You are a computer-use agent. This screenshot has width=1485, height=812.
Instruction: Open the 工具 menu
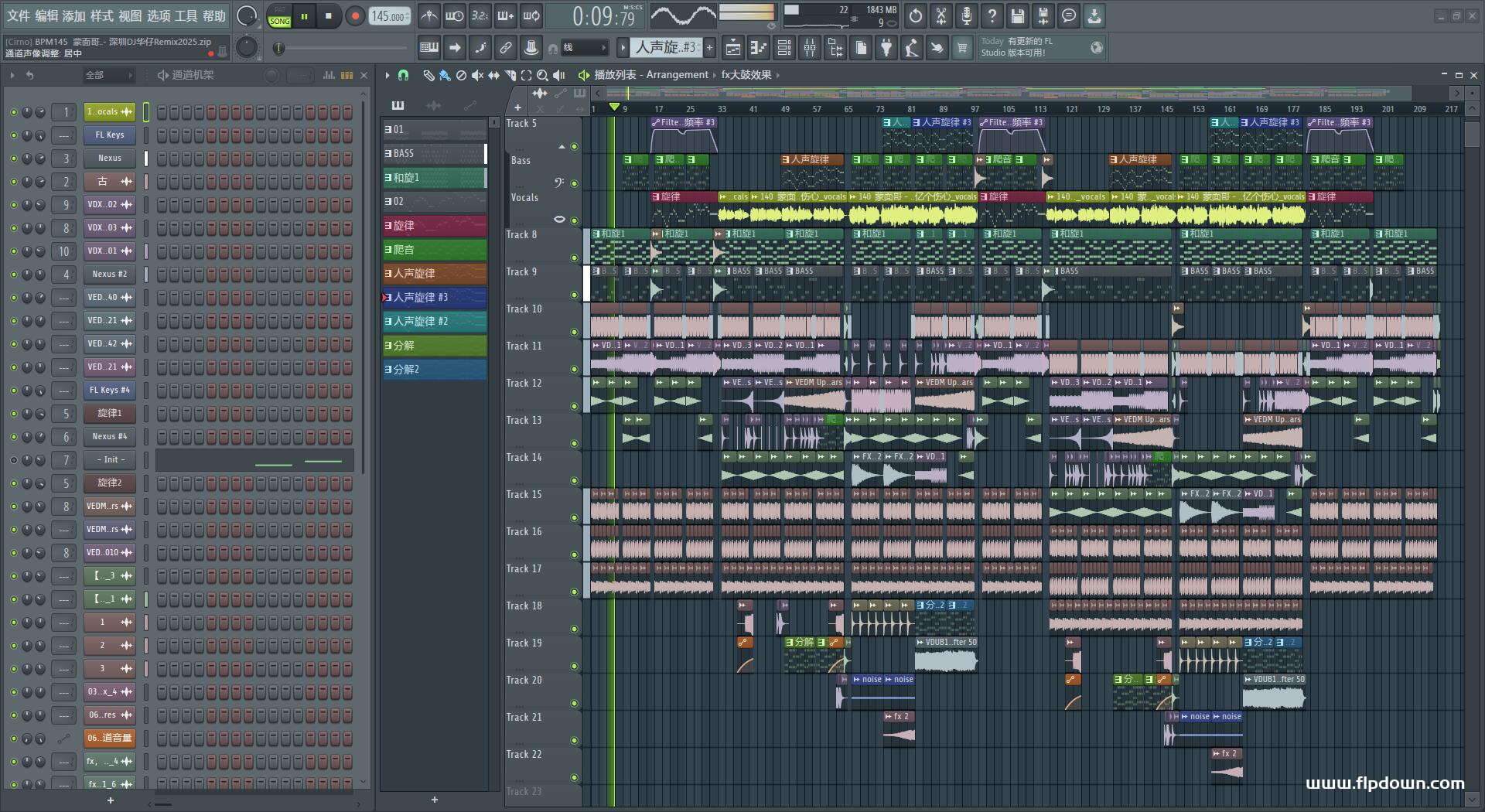click(186, 15)
